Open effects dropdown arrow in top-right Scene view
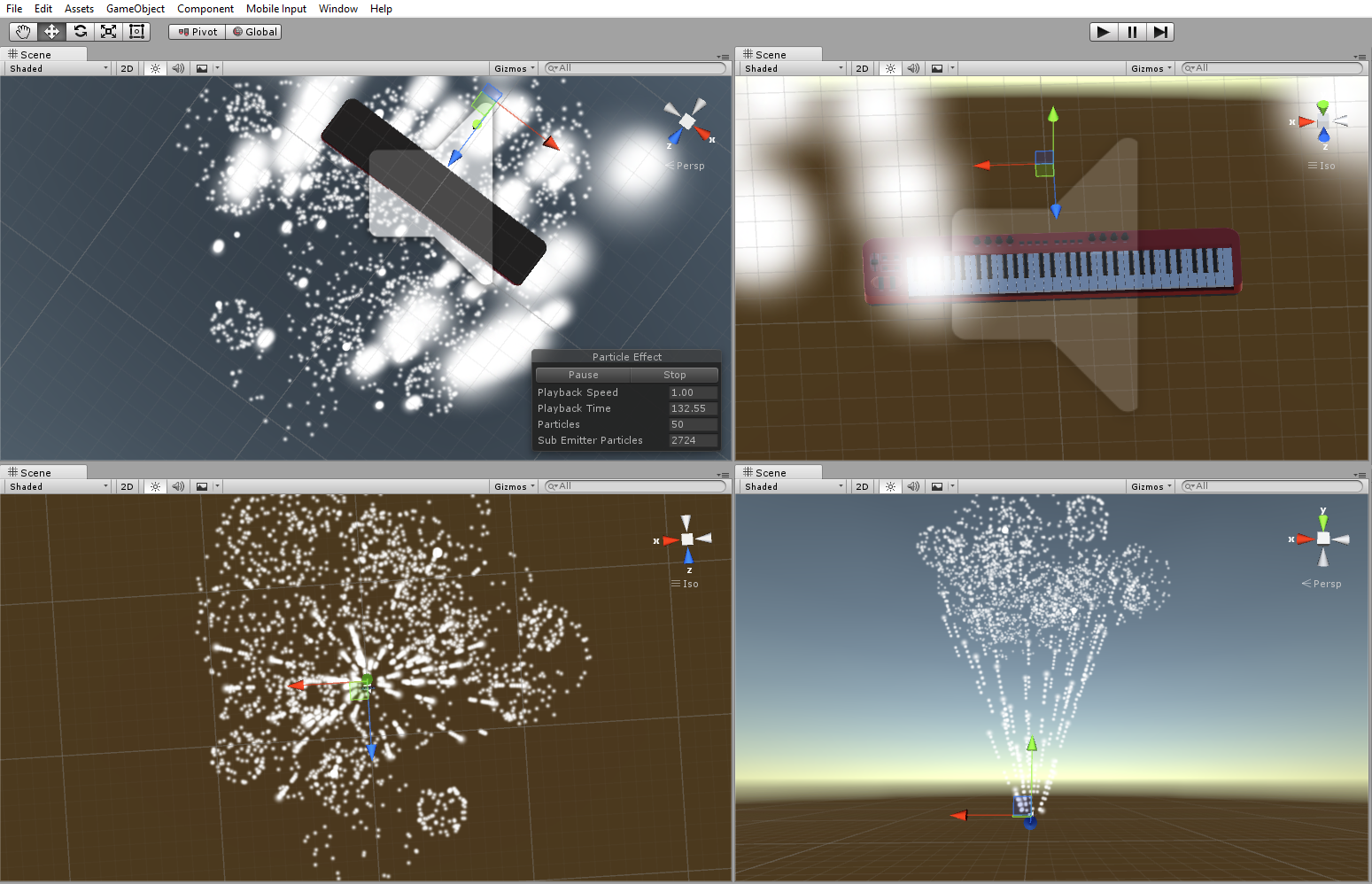 point(953,68)
